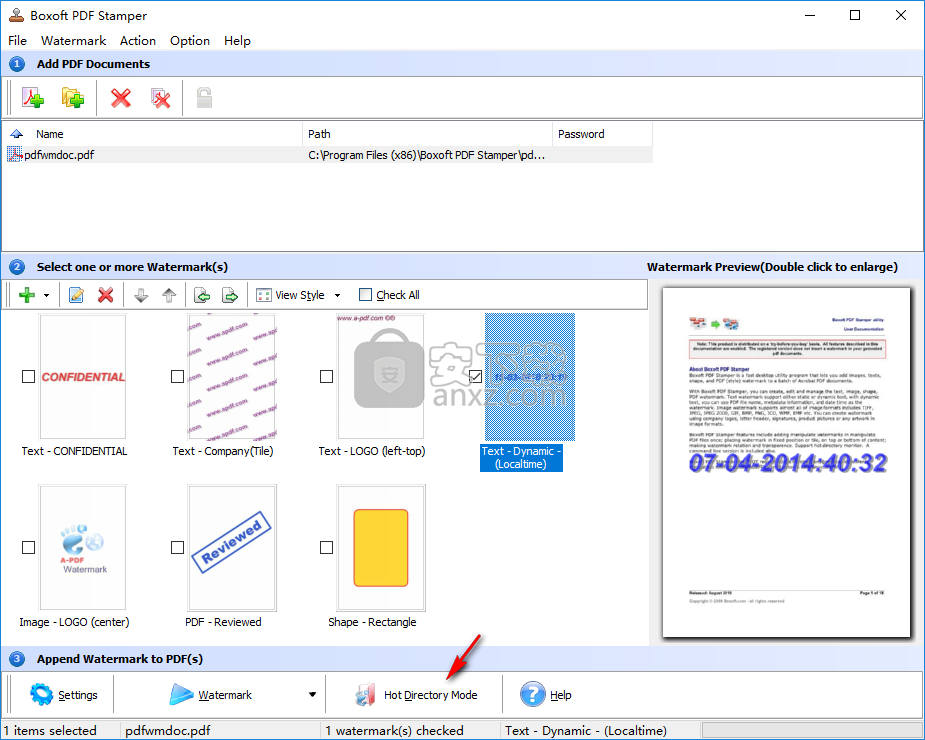Enable the Check All checkbox
This screenshot has height=740, width=925.
pos(366,294)
